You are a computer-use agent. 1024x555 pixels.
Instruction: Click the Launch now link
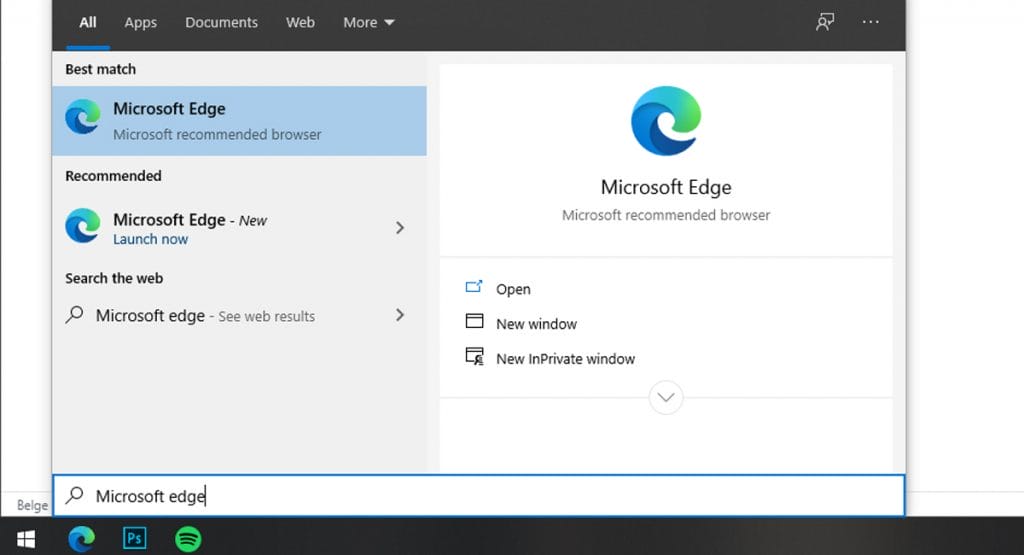click(150, 239)
